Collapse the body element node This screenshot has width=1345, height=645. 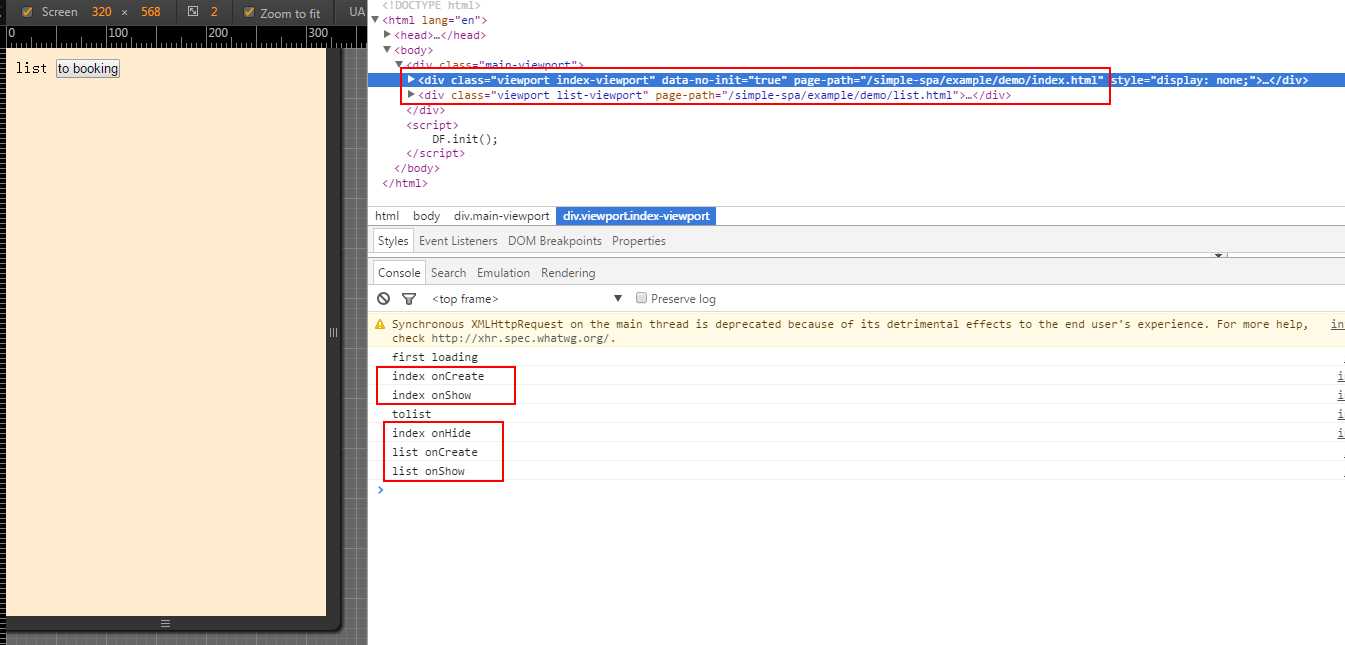[x=388, y=50]
